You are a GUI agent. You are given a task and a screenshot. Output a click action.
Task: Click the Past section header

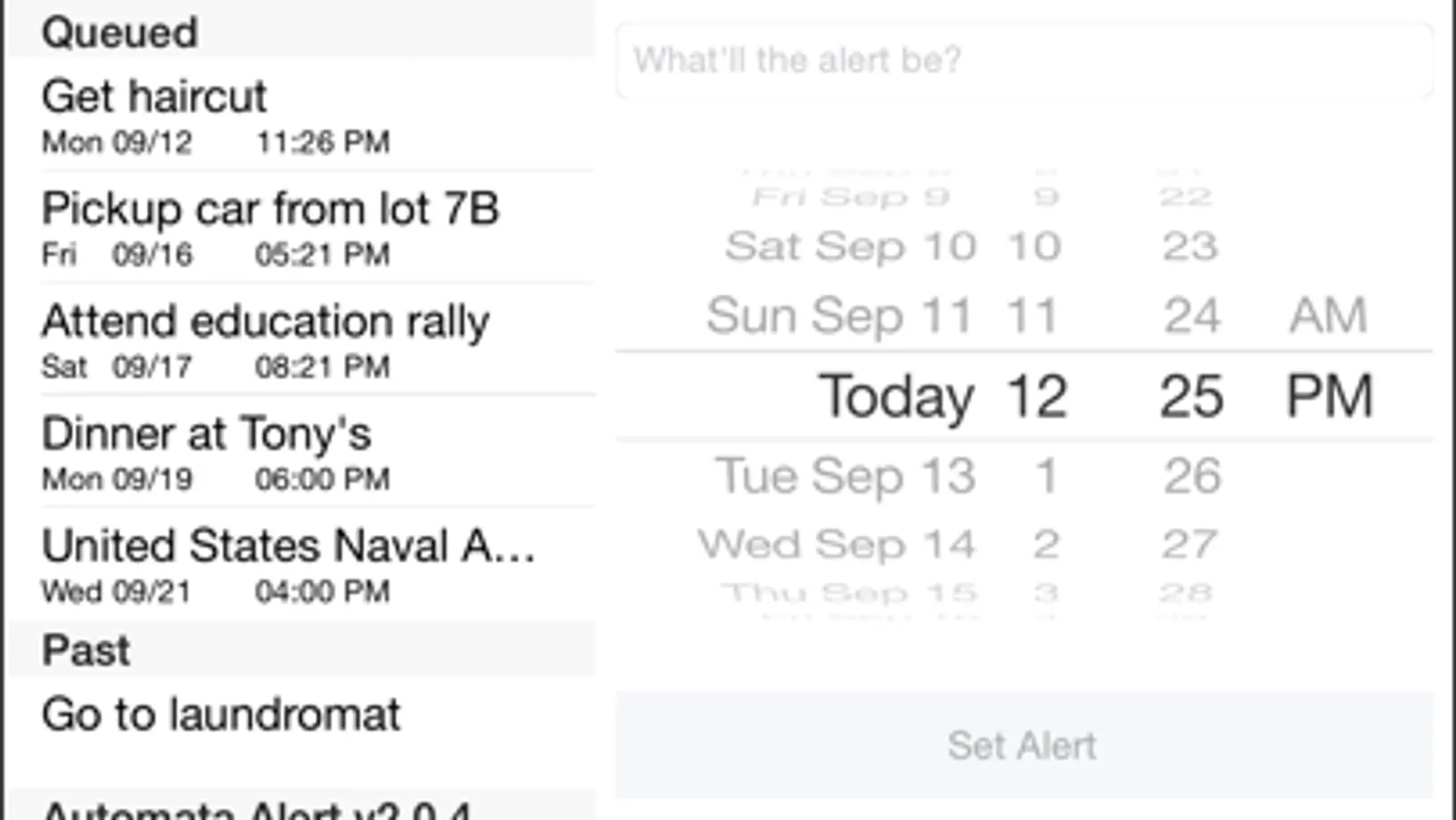tap(300, 650)
